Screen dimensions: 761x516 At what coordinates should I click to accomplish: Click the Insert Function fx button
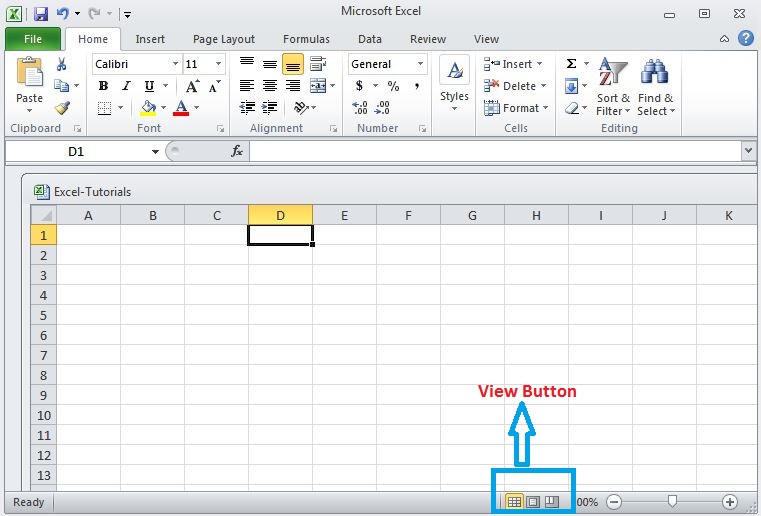point(237,151)
